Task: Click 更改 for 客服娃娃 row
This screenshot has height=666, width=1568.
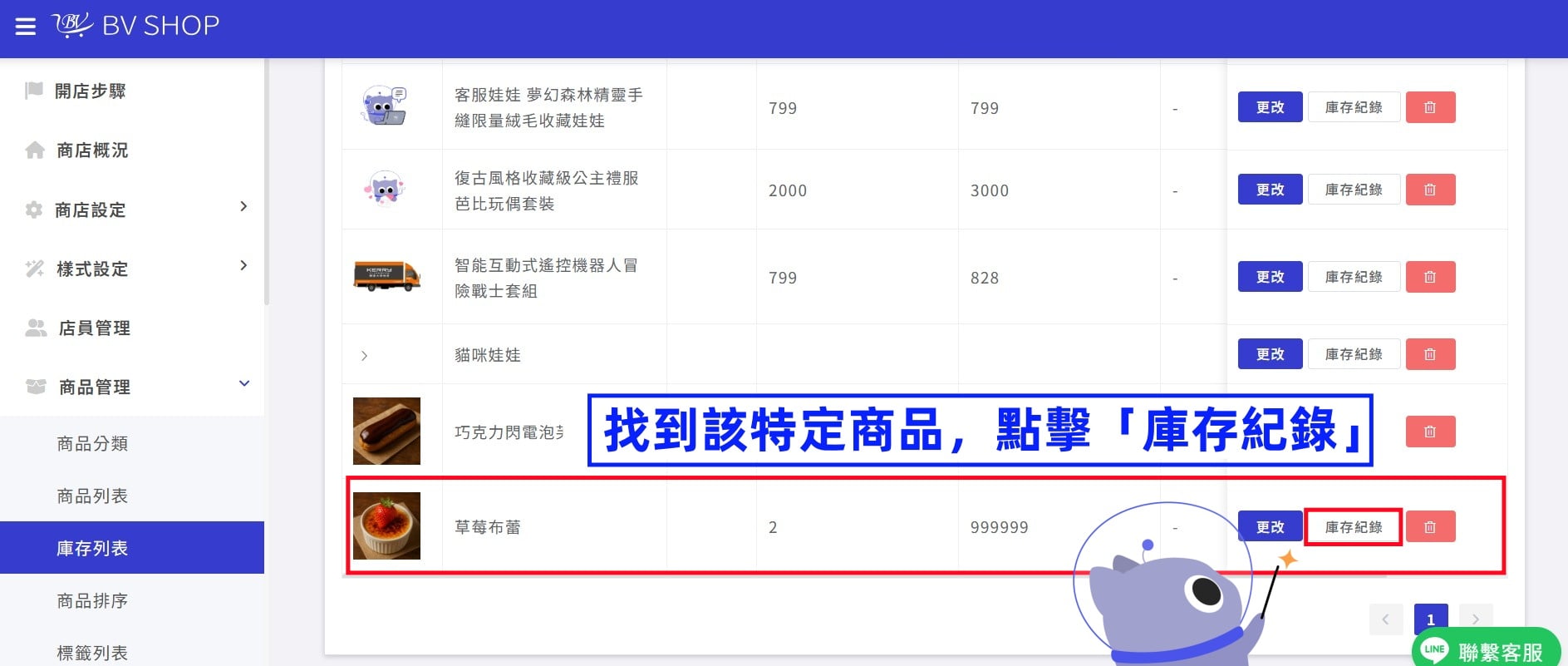Action: [x=1270, y=107]
